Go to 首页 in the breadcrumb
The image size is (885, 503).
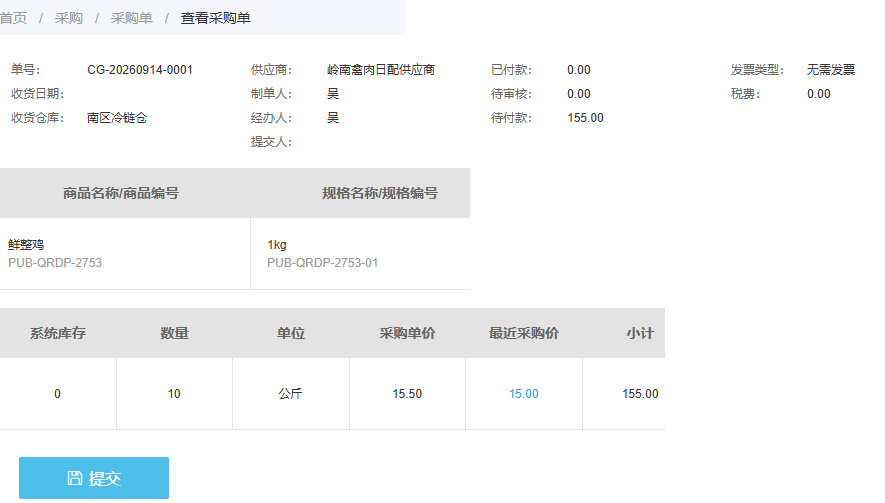[x=13, y=18]
